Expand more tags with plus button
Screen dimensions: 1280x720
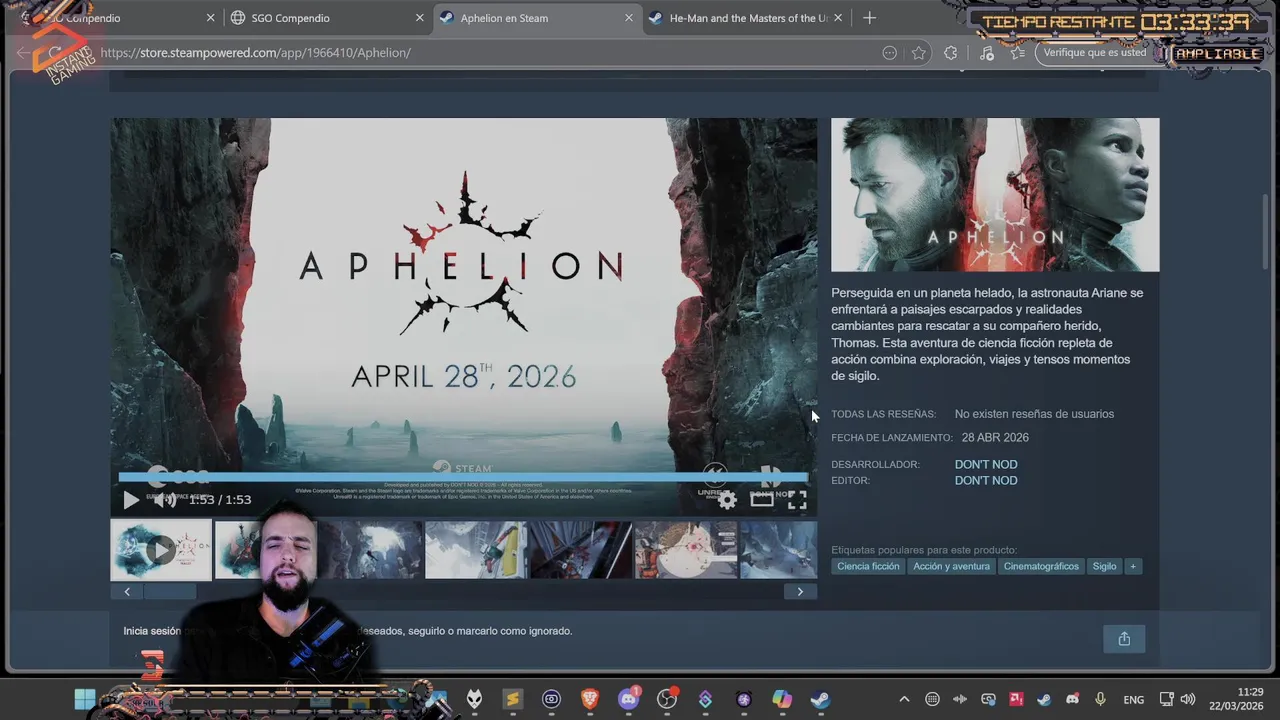[1133, 566]
